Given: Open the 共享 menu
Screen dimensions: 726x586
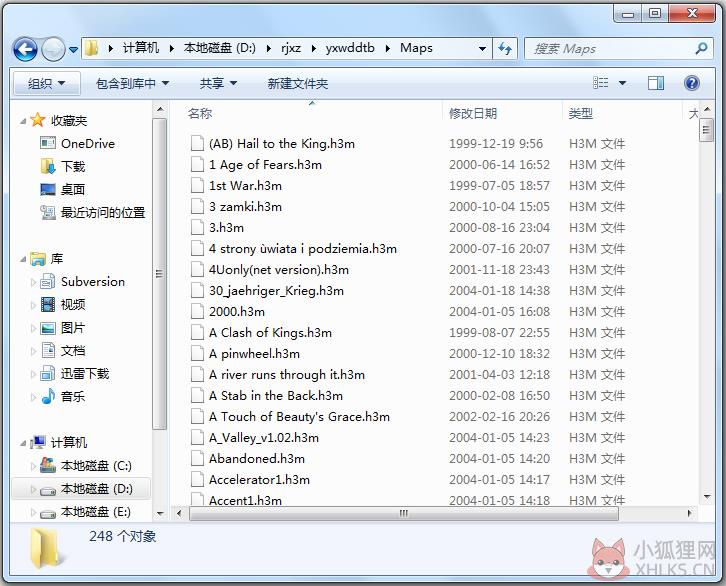Looking at the screenshot, I should point(218,83).
